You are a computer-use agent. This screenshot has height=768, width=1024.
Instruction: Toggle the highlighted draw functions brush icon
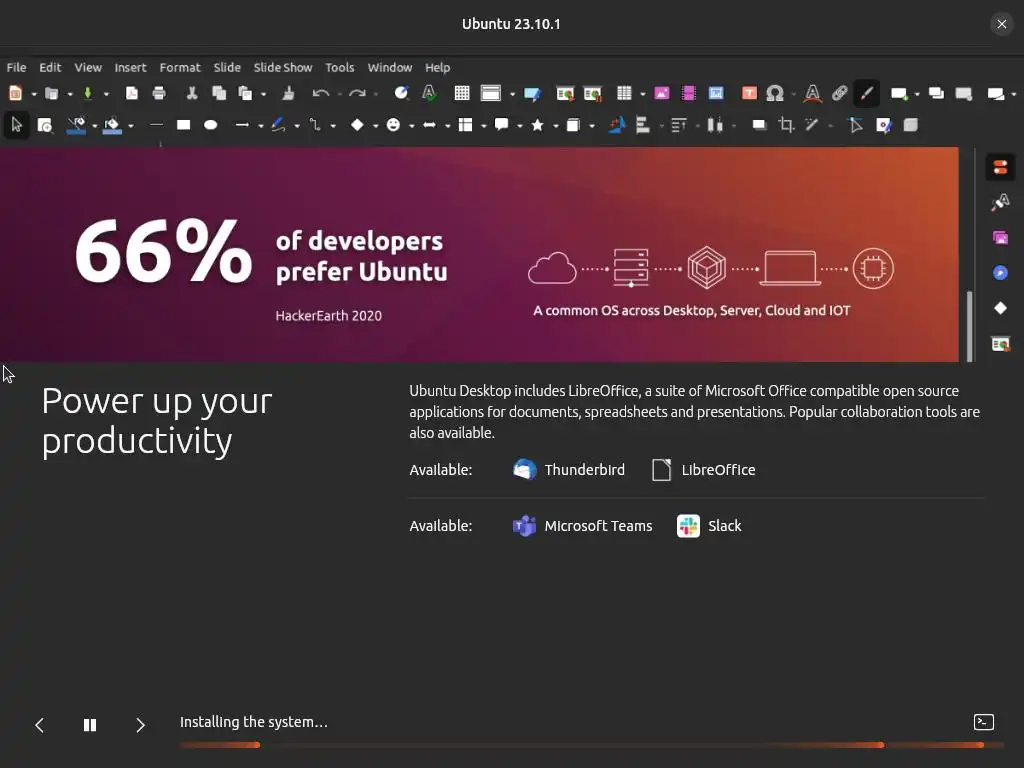click(x=867, y=93)
